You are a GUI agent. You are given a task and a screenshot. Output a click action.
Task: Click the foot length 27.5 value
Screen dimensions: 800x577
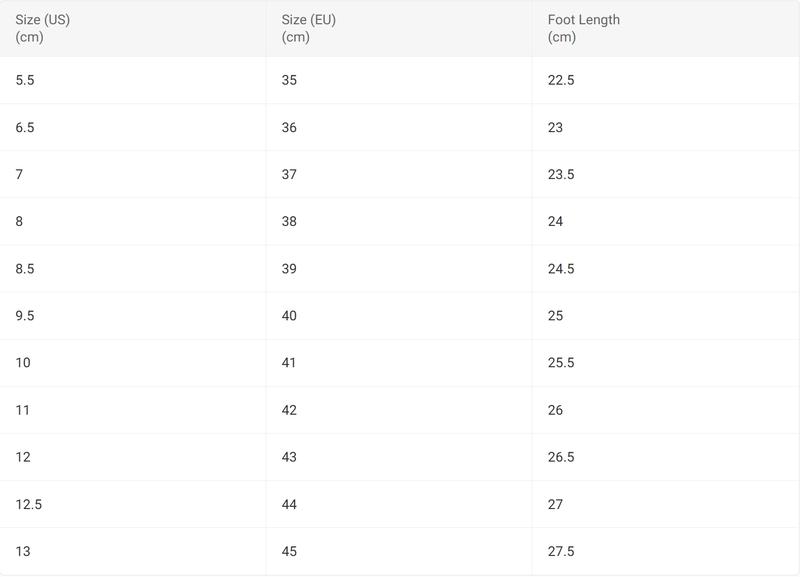[x=561, y=551]
